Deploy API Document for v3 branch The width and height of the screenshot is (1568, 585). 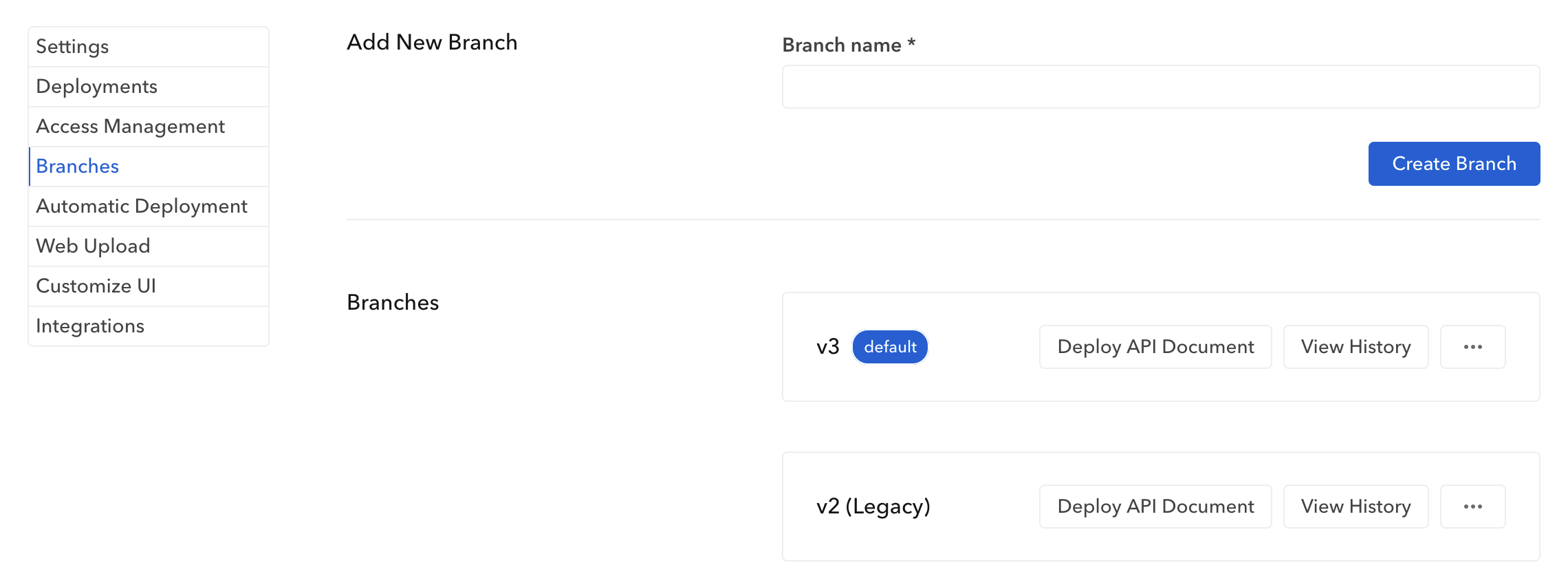click(1155, 347)
